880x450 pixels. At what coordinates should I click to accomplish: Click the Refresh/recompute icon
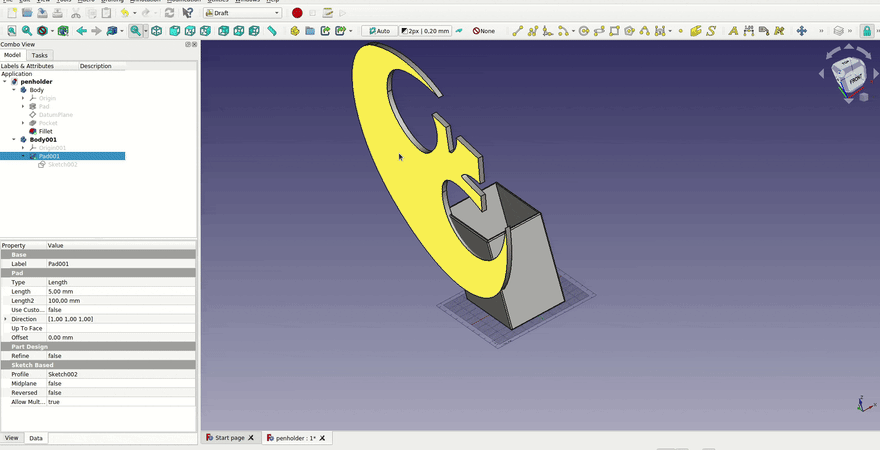169,13
